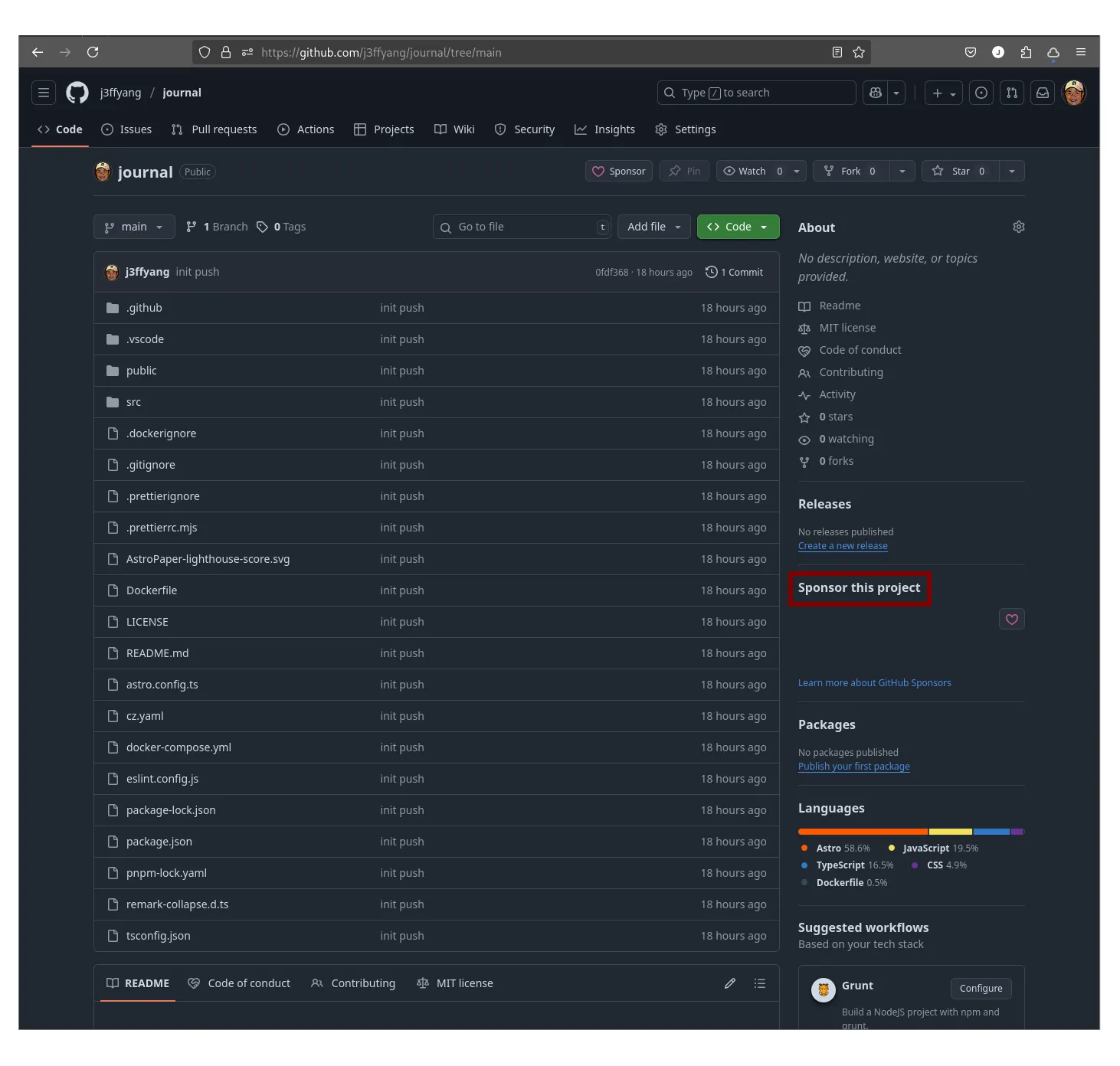1120x1066 pixels.
Task: Expand the Fork options dropdown arrow
Action: (902, 171)
